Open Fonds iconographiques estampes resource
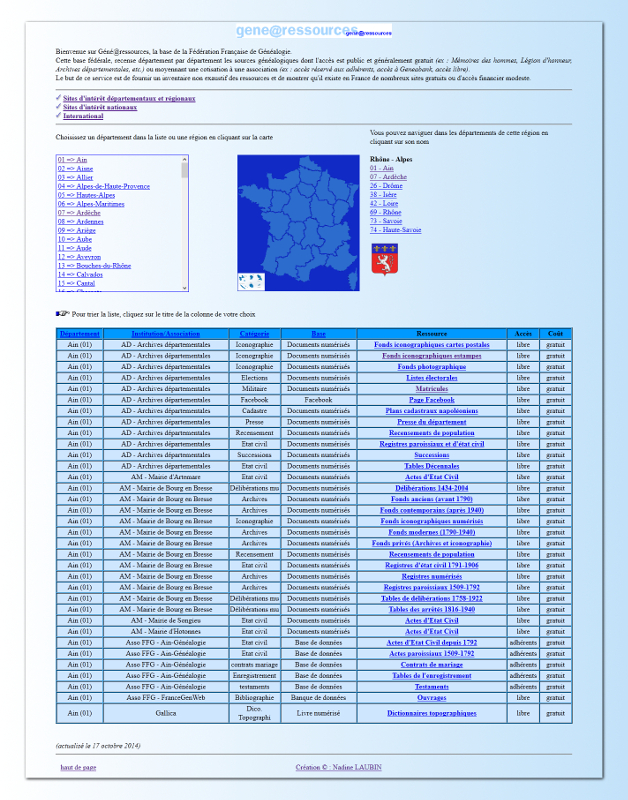Screen dimensions: 628x800 pos(432,356)
